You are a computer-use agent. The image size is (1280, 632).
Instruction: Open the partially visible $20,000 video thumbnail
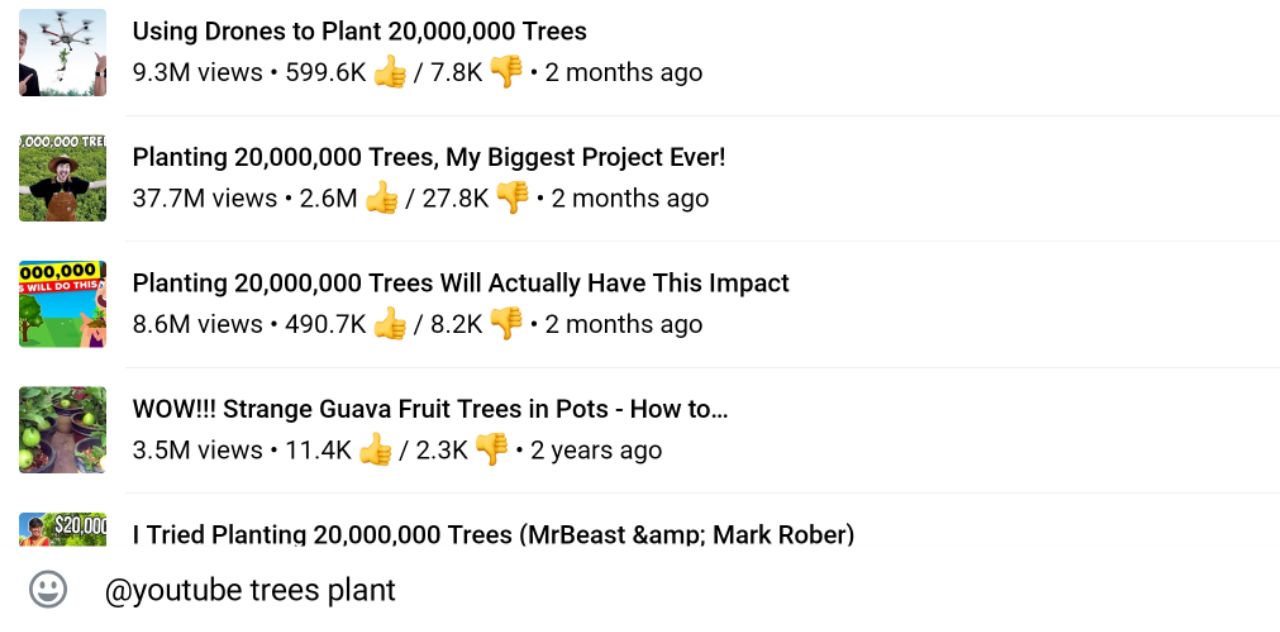click(62, 529)
